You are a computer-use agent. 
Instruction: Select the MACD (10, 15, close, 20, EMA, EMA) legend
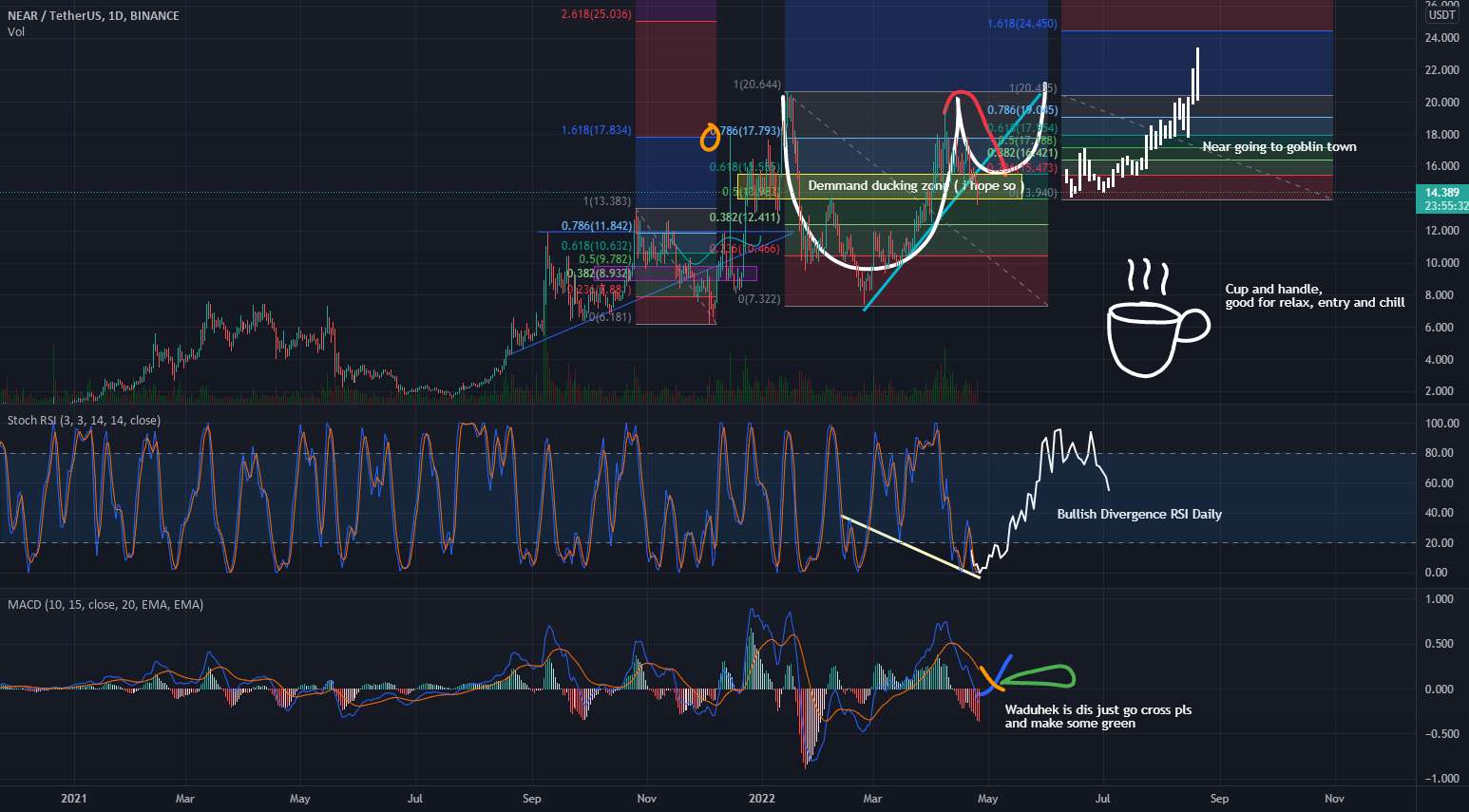tap(105, 604)
